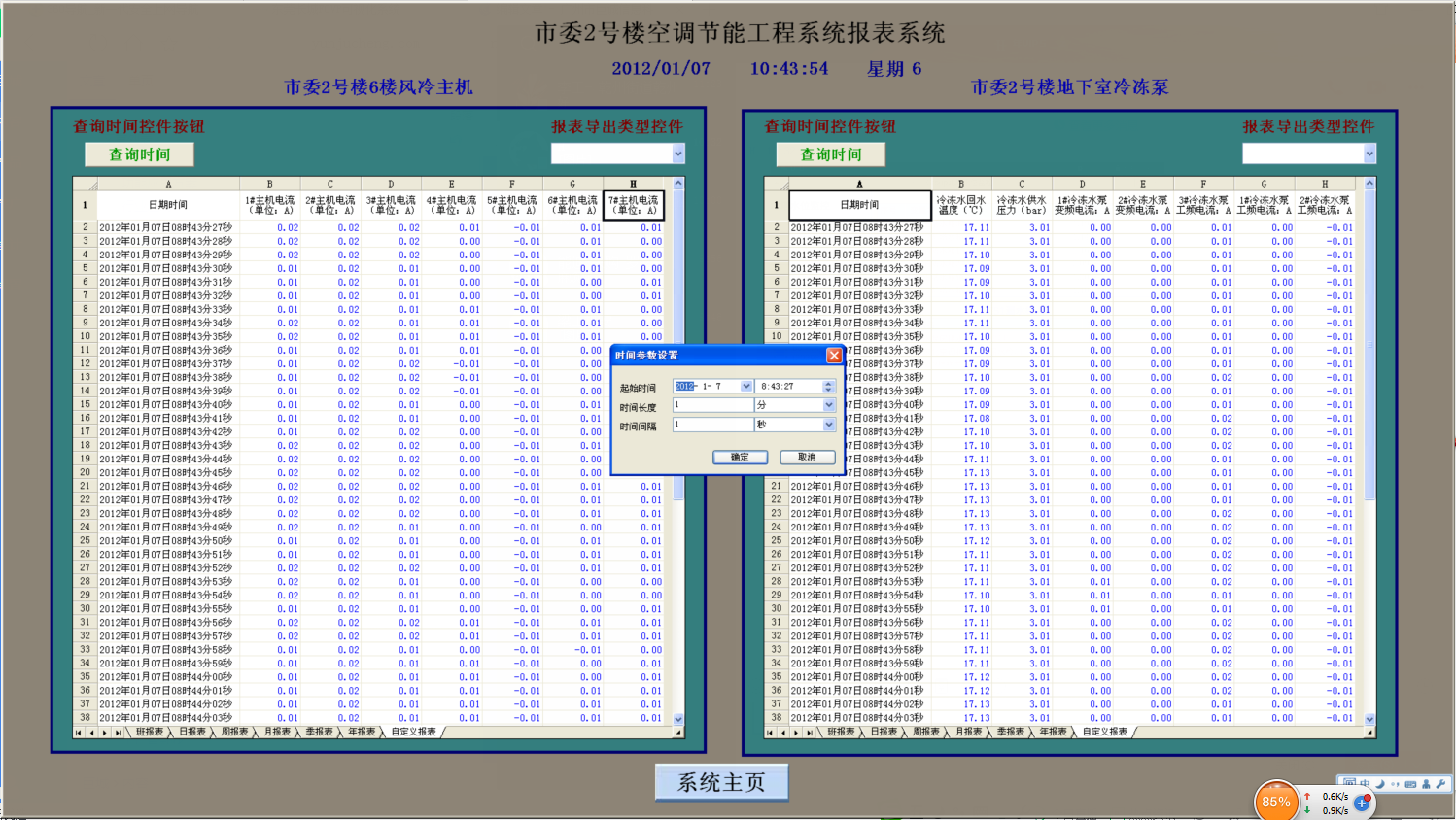Image resolution: width=1456 pixels, height=820 pixels.
Task: Select 月报表 tab in right spreadsheet
Action: click(x=968, y=733)
